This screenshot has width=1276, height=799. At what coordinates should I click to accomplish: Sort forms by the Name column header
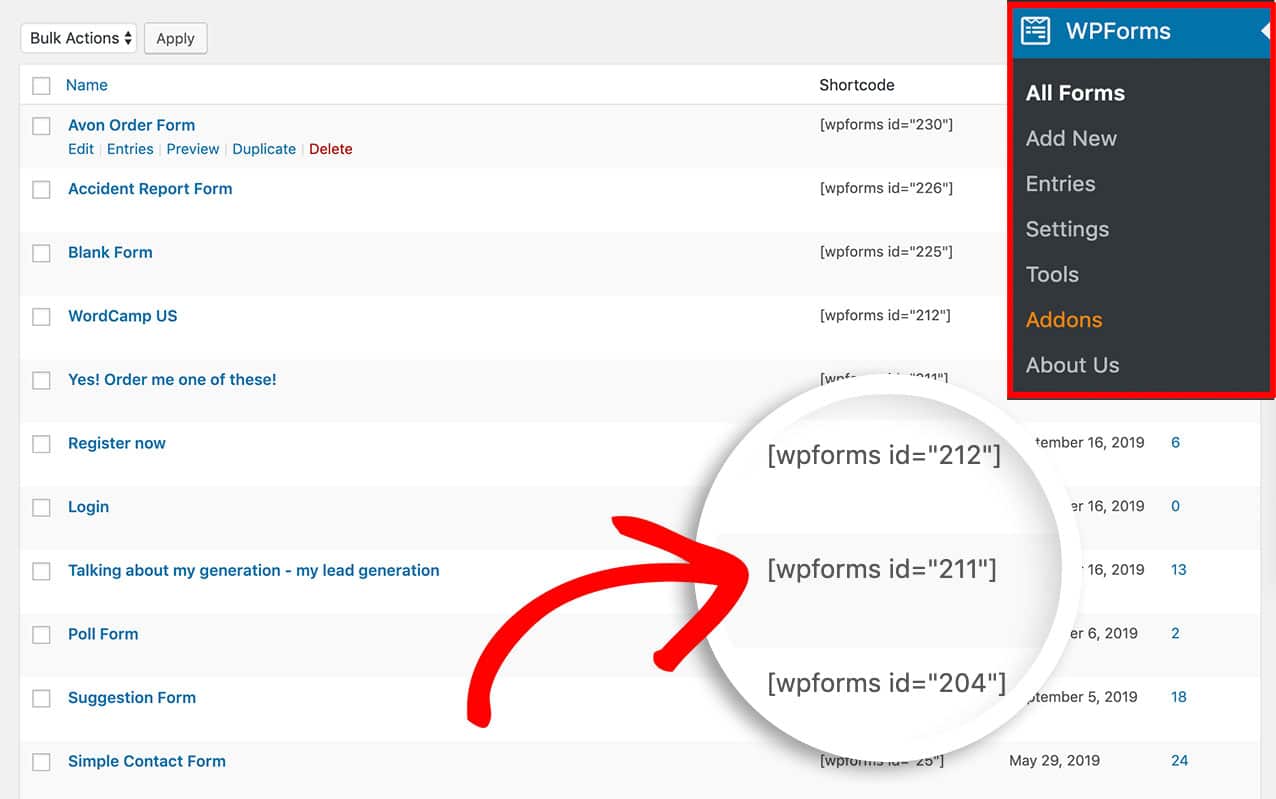pos(87,85)
